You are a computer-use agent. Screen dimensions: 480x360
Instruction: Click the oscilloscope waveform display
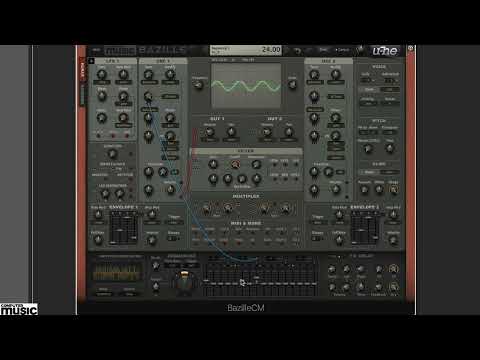[x=246, y=86]
